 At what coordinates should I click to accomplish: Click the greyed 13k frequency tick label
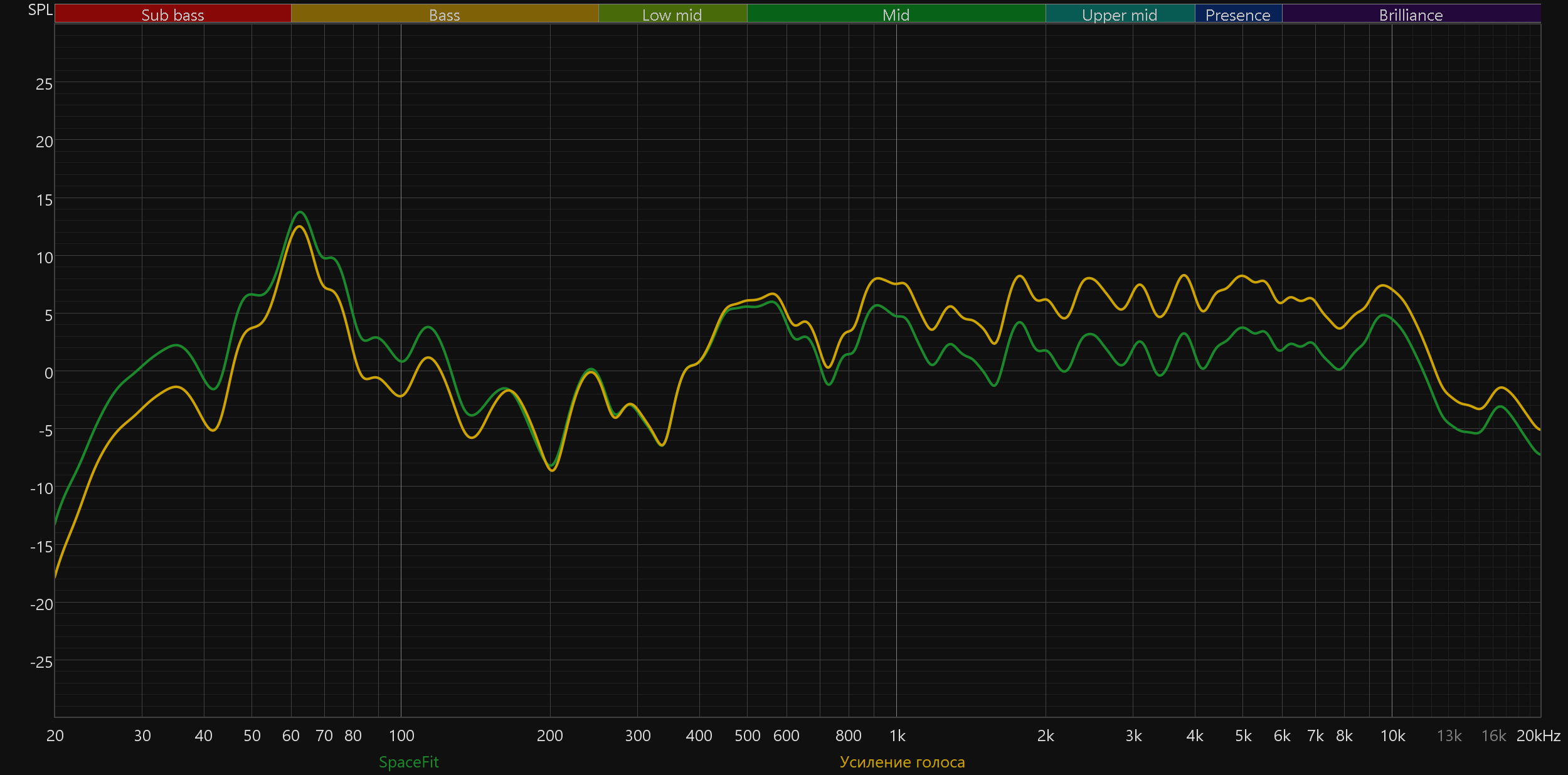pos(1449,735)
